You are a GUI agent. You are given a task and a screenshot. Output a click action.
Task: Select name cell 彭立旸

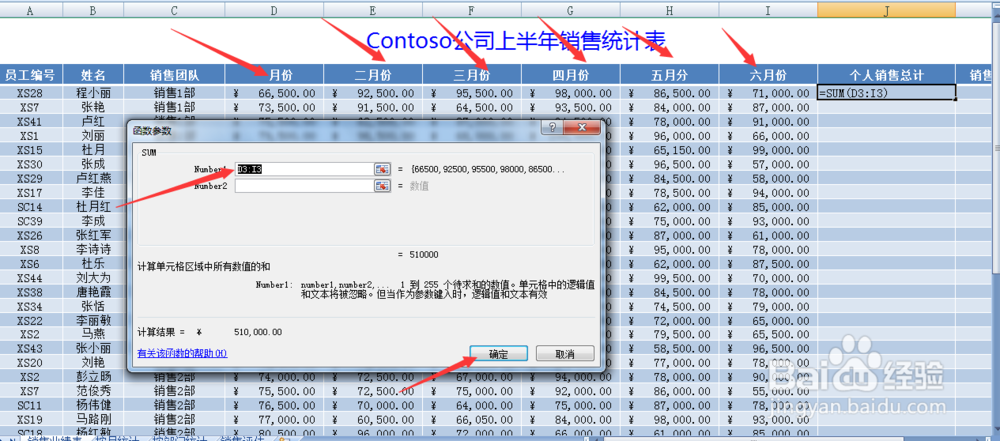[x=93, y=377]
